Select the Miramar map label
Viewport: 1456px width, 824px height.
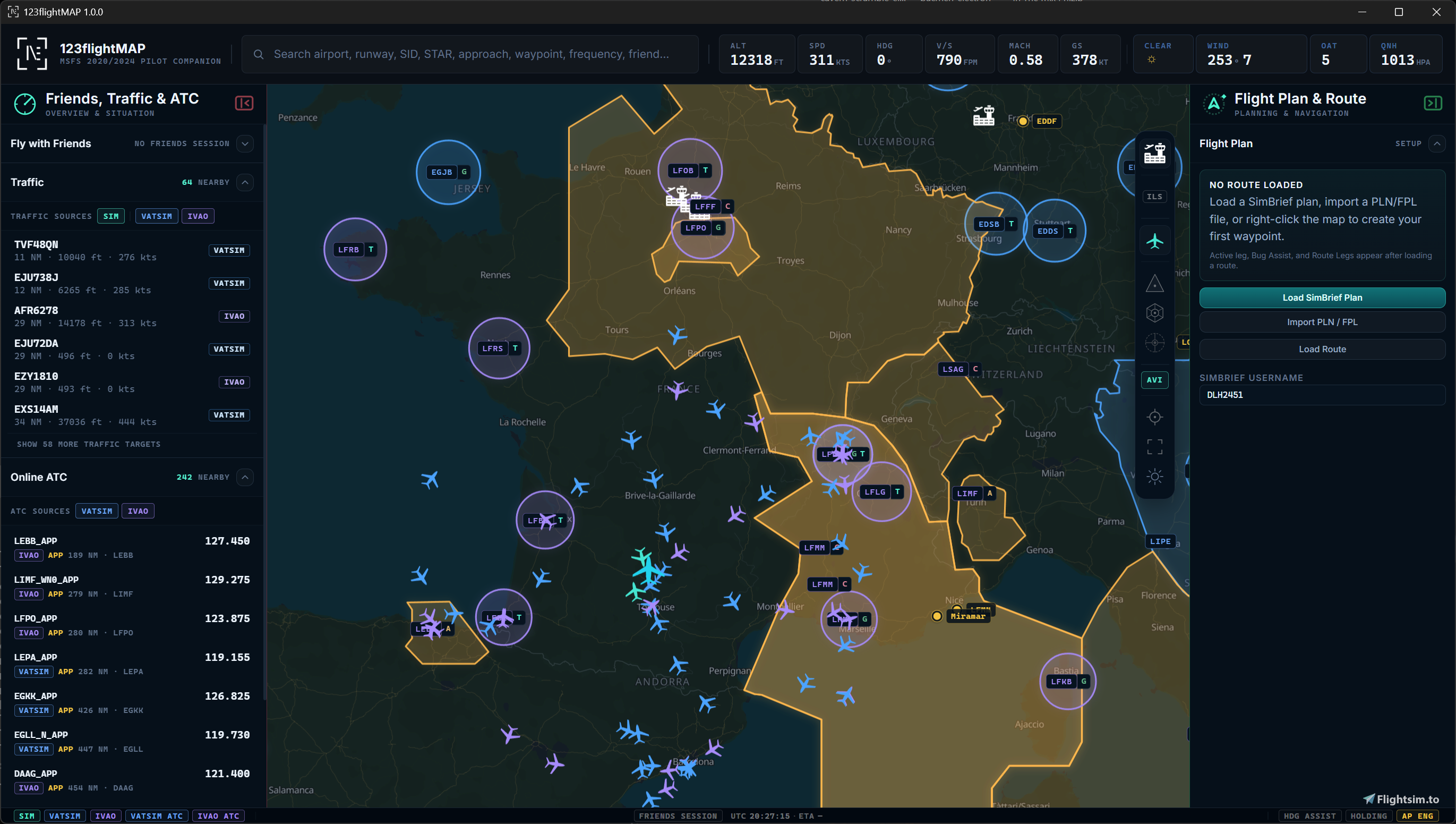click(x=968, y=616)
